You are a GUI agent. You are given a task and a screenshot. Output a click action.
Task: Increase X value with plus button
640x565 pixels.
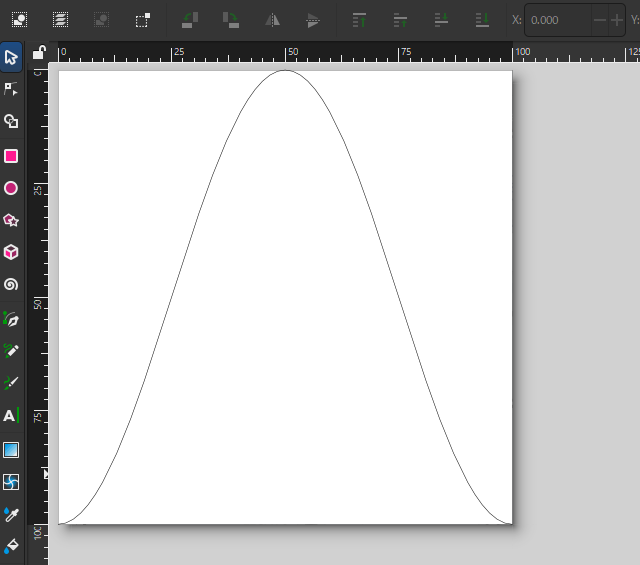click(617, 20)
